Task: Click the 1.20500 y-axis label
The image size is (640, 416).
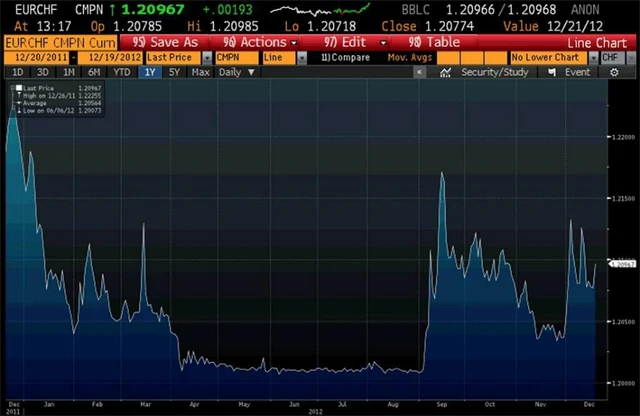Action: (624, 322)
